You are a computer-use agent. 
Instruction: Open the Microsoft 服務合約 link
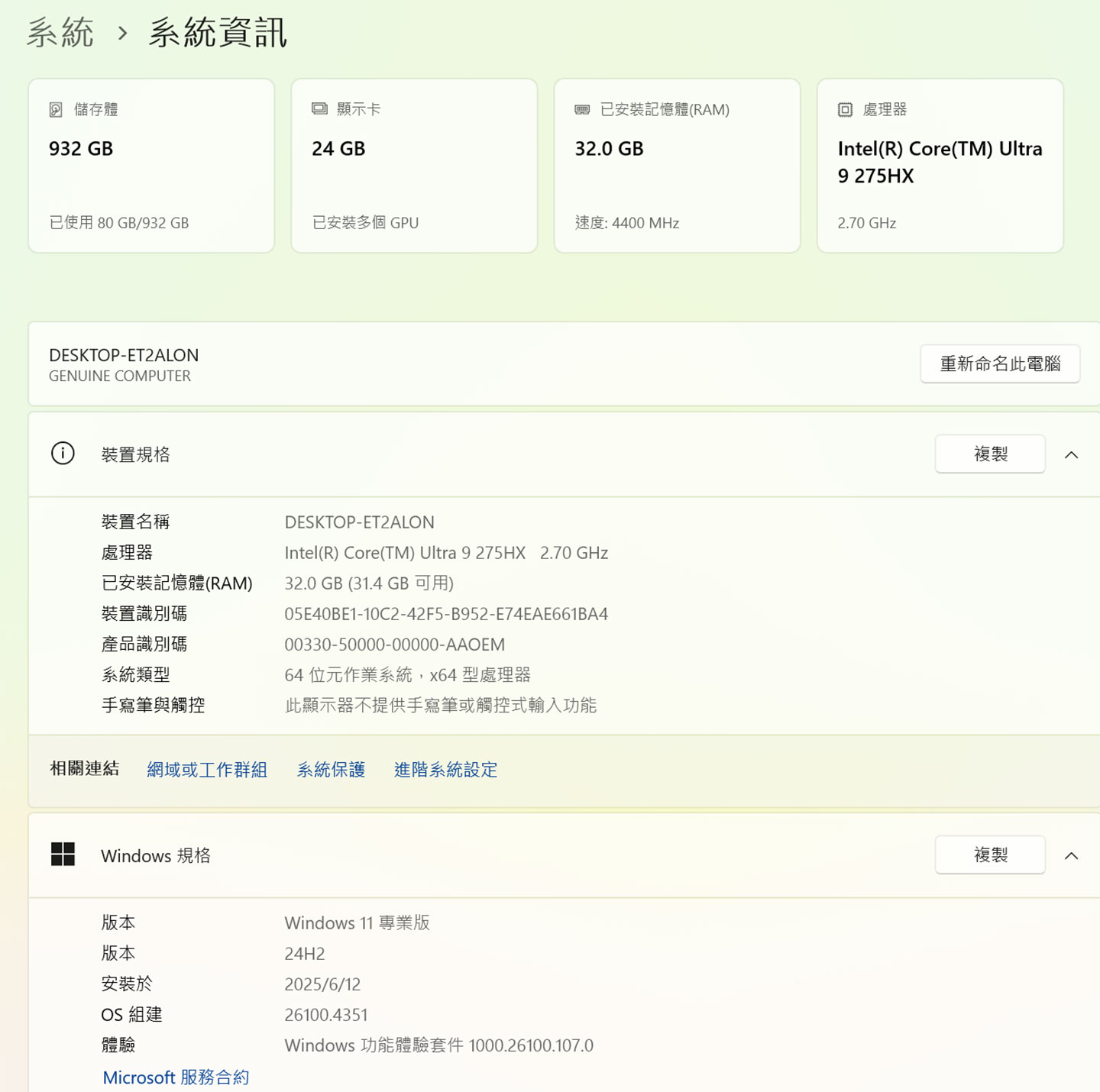[176, 1077]
